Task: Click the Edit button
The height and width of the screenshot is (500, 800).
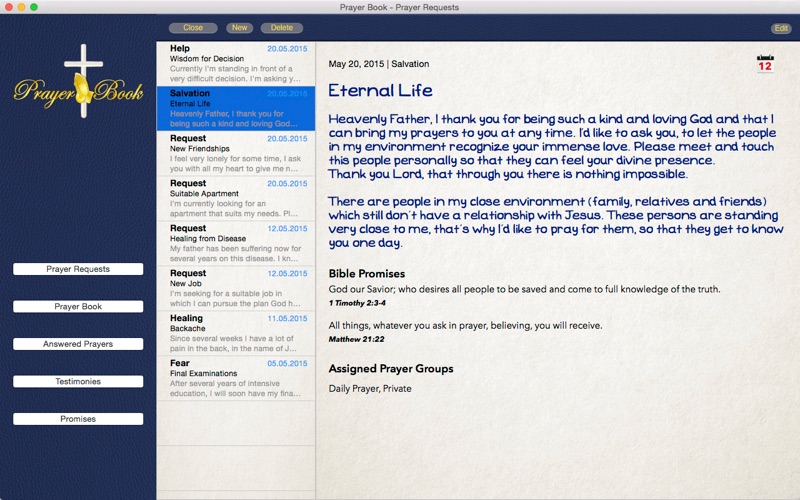Action: [x=781, y=28]
